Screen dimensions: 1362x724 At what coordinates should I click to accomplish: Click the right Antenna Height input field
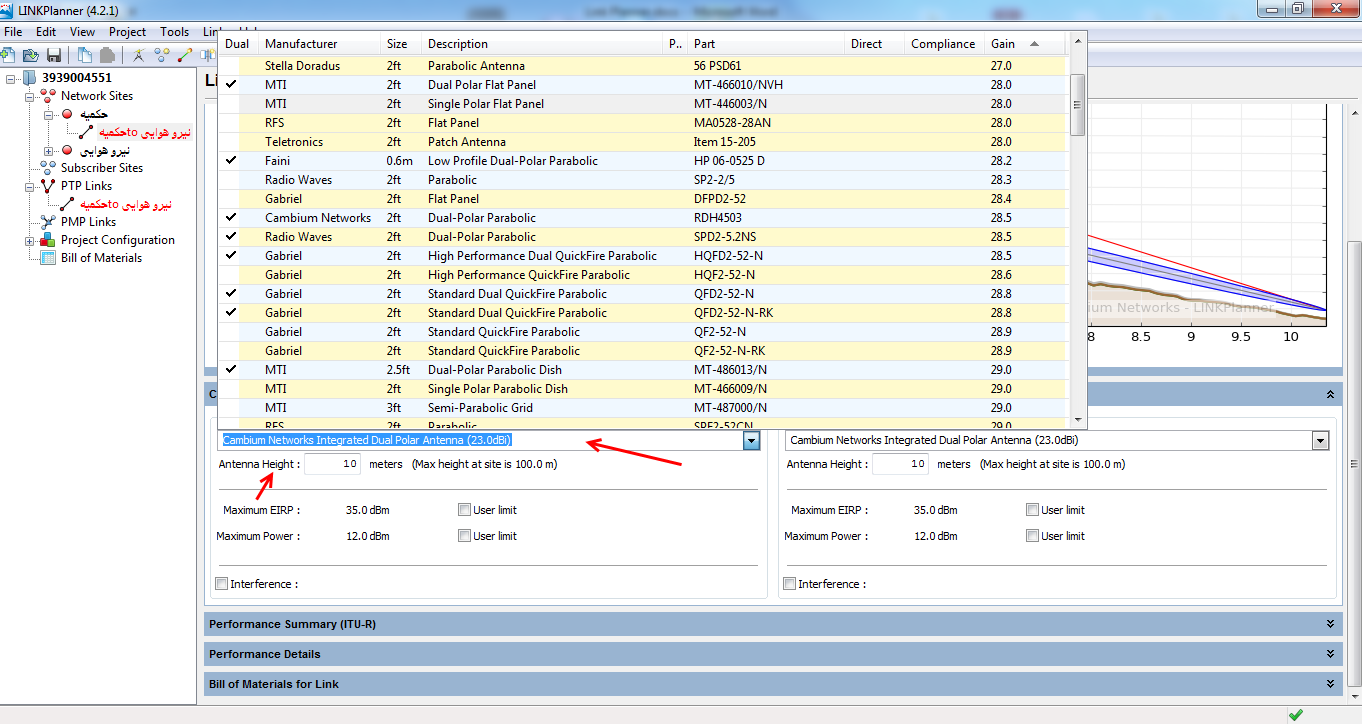click(x=901, y=464)
